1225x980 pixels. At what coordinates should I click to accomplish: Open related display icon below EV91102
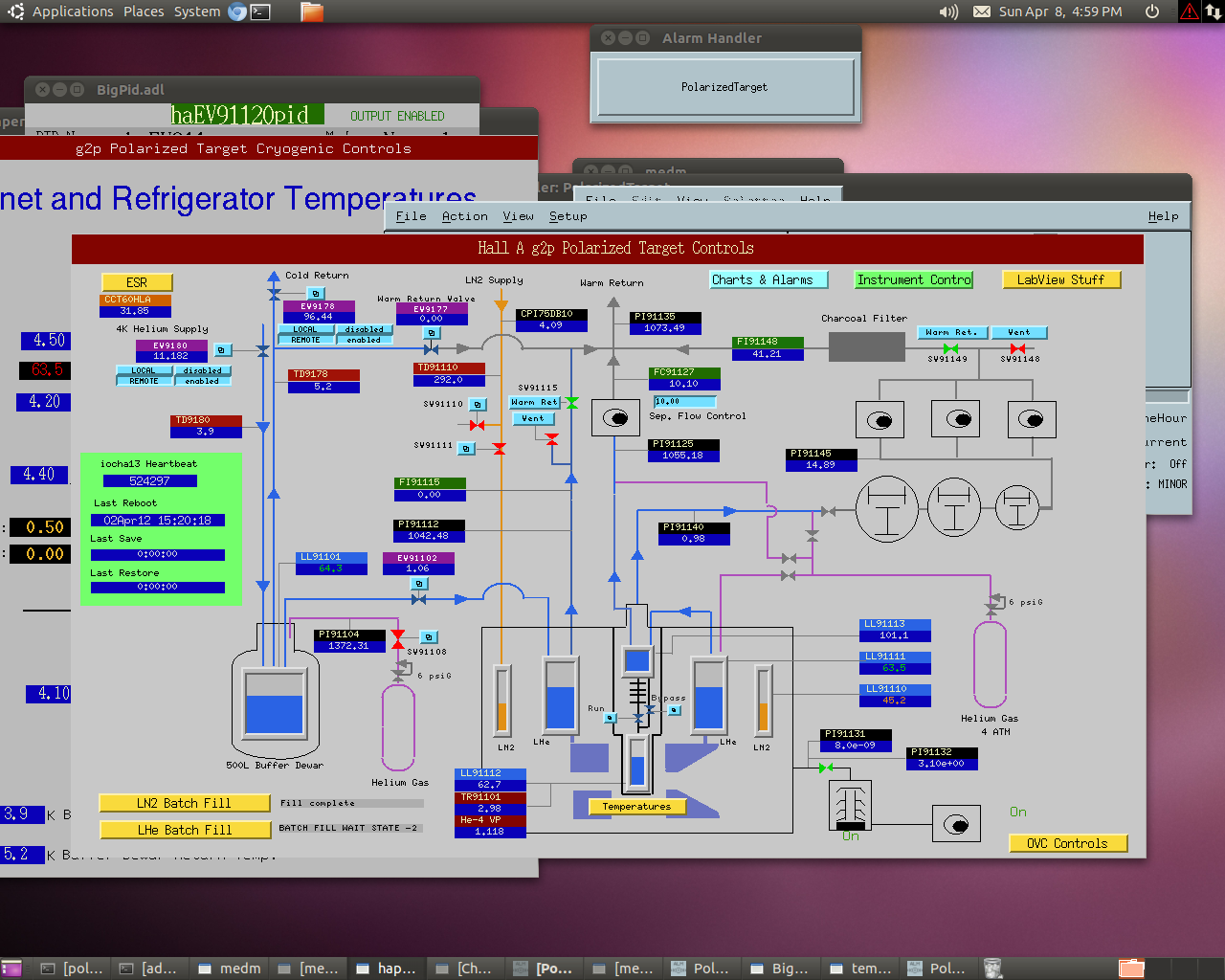pyautogui.click(x=418, y=583)
